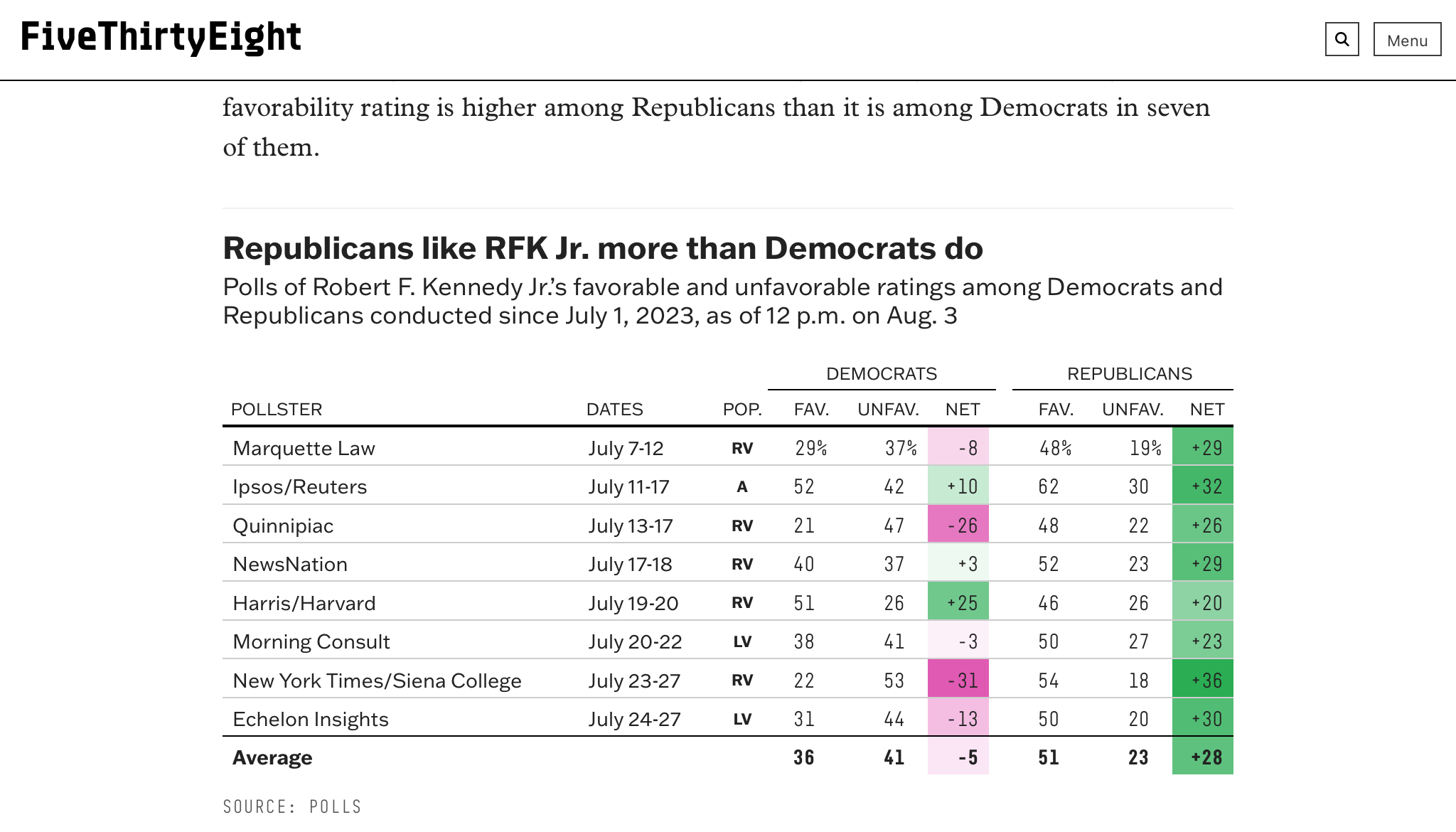This screenshot has height=832, width=1456.
Task: Open the Menu button
Action: [x=1407, y=40]
